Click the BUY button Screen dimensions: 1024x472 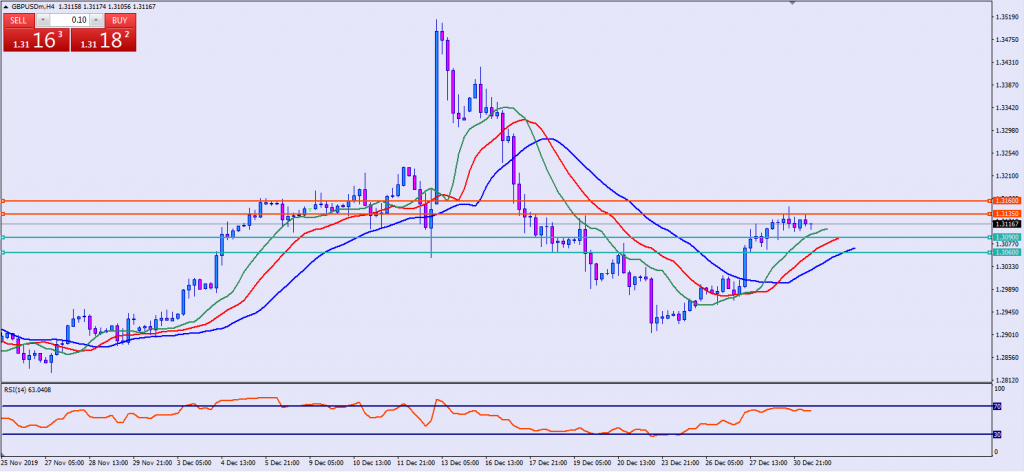coord(118,20)
